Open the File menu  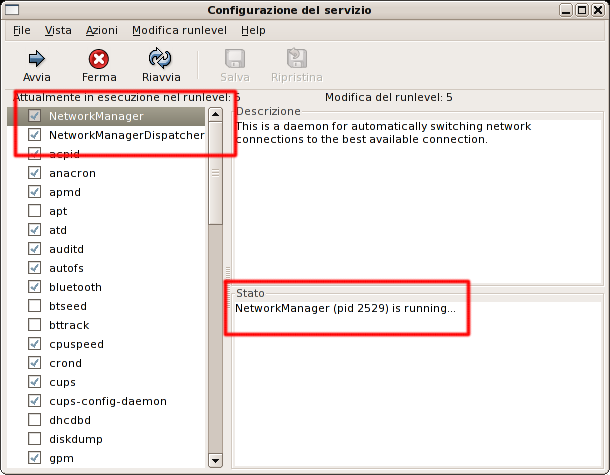pos(22,31)
